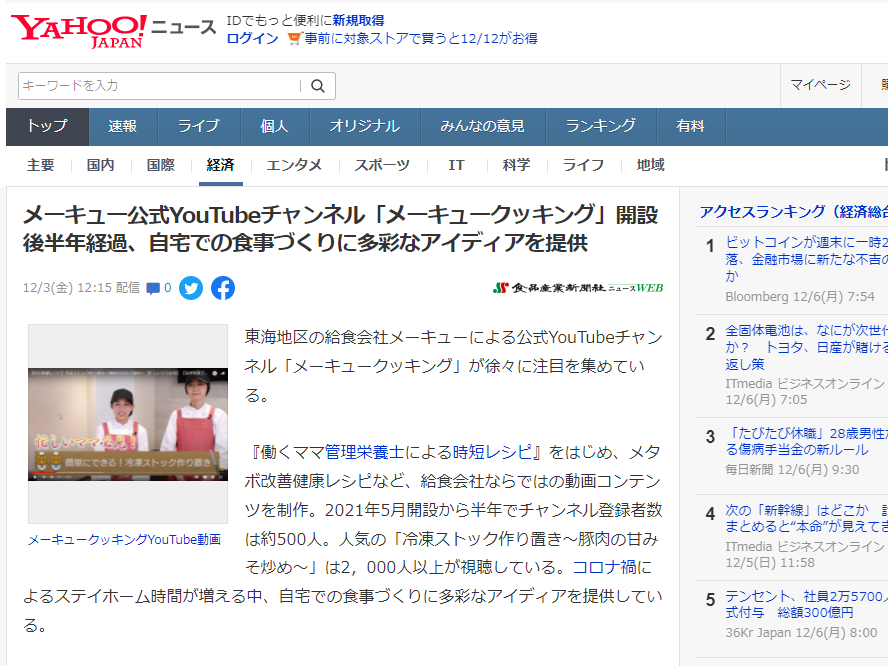Open the アクセスランキング heading link
The height and width of the screenshot is (666, 888).
click(x=793, y=212)
